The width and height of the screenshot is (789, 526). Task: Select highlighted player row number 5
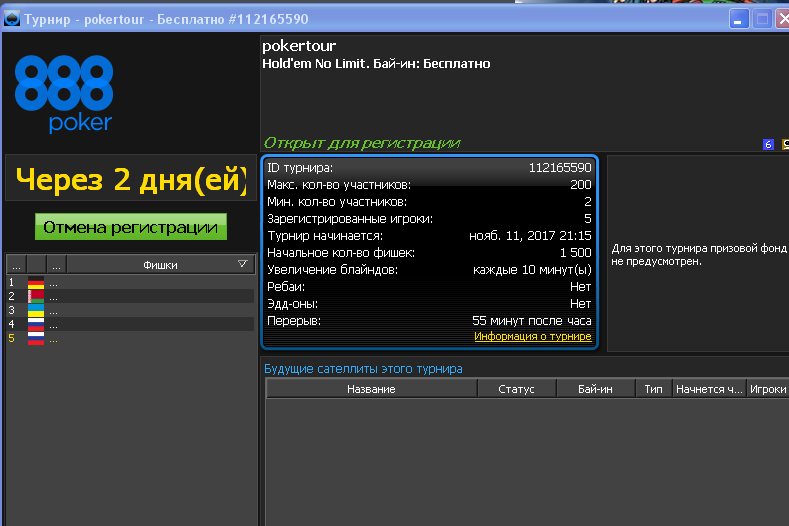pos(130,339)
